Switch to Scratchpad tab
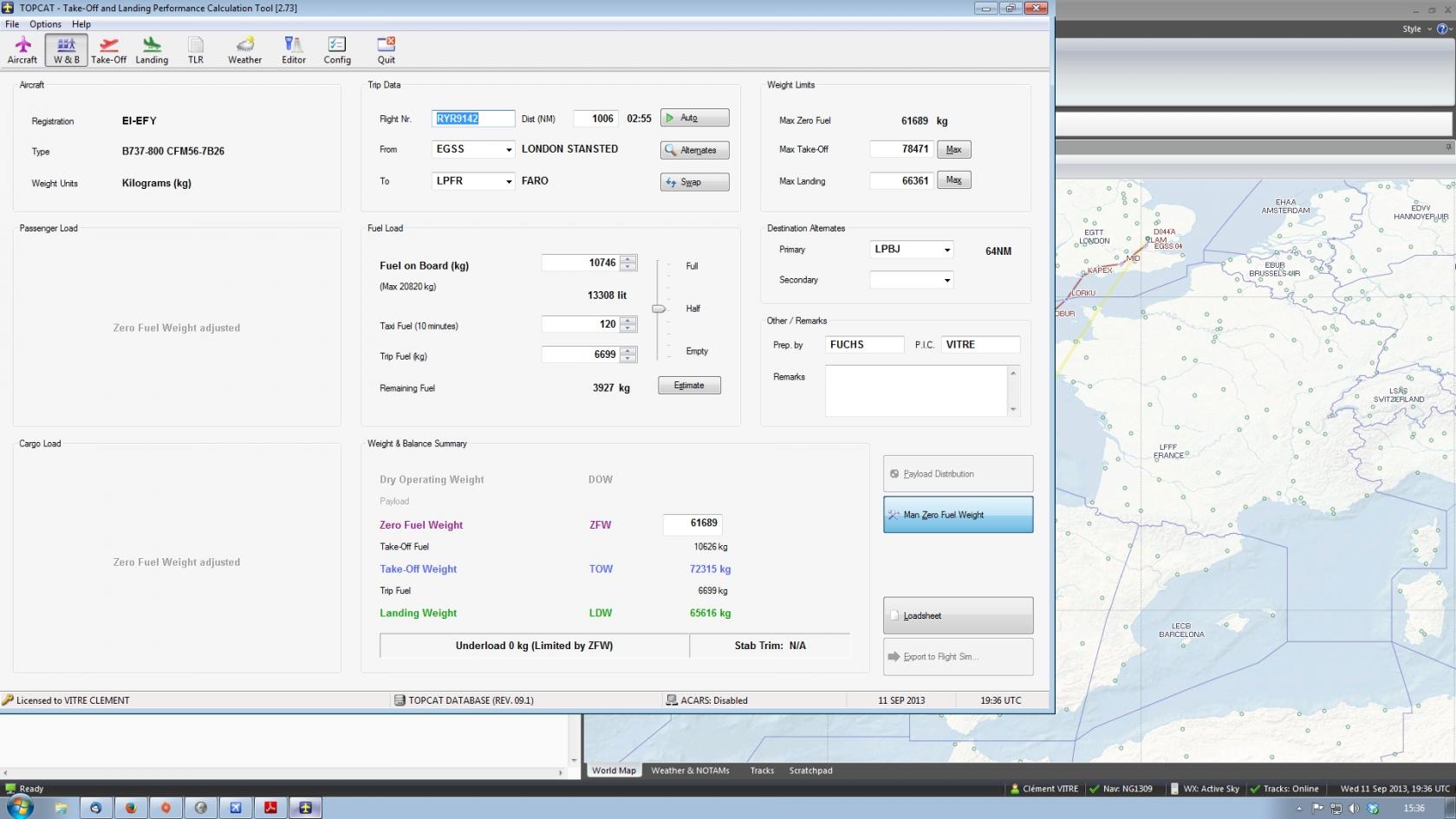The image size is (1456, 819). pyautogui.click(x=810, y=770)
